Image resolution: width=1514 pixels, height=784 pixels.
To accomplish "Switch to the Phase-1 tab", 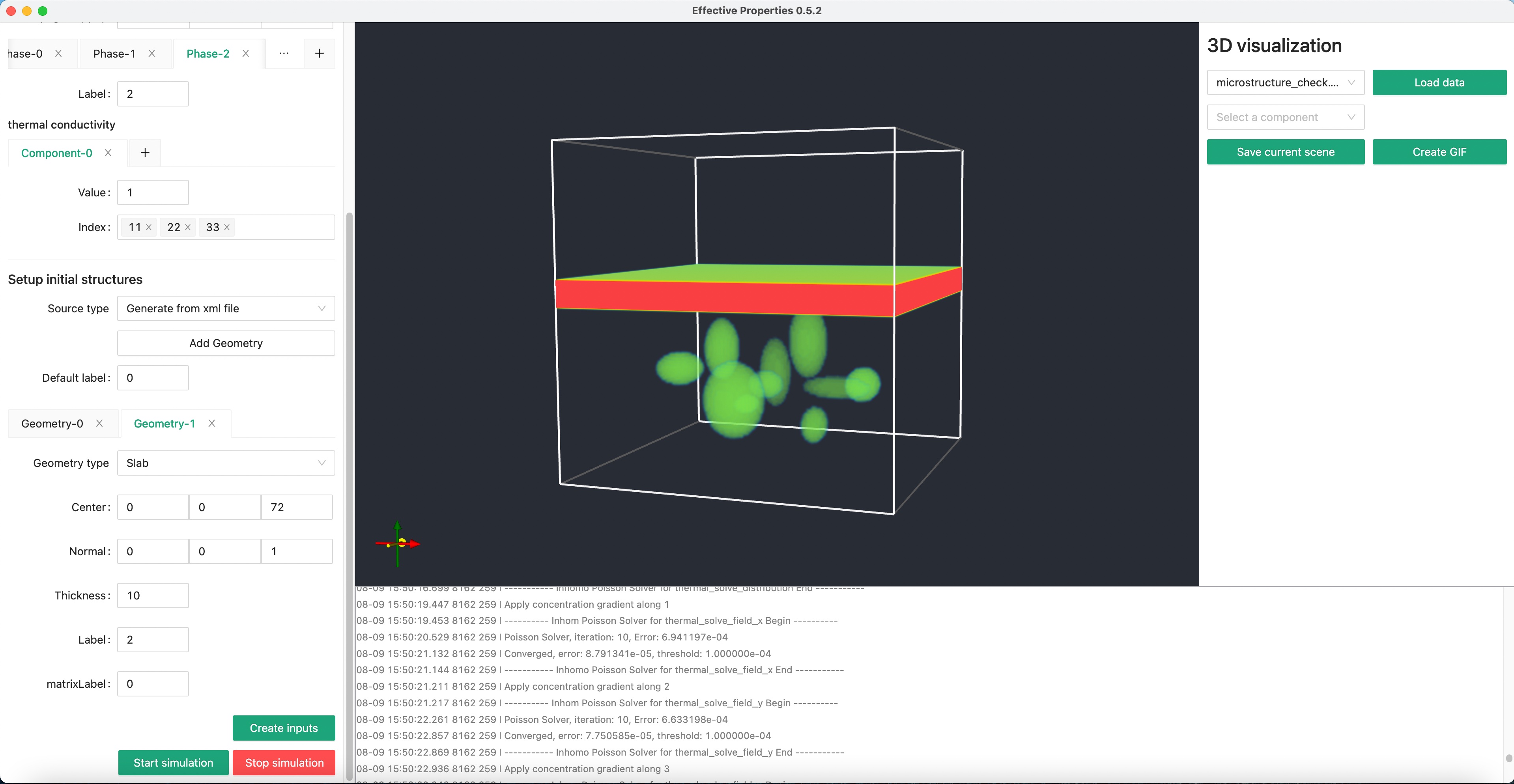I will [114, 54].
